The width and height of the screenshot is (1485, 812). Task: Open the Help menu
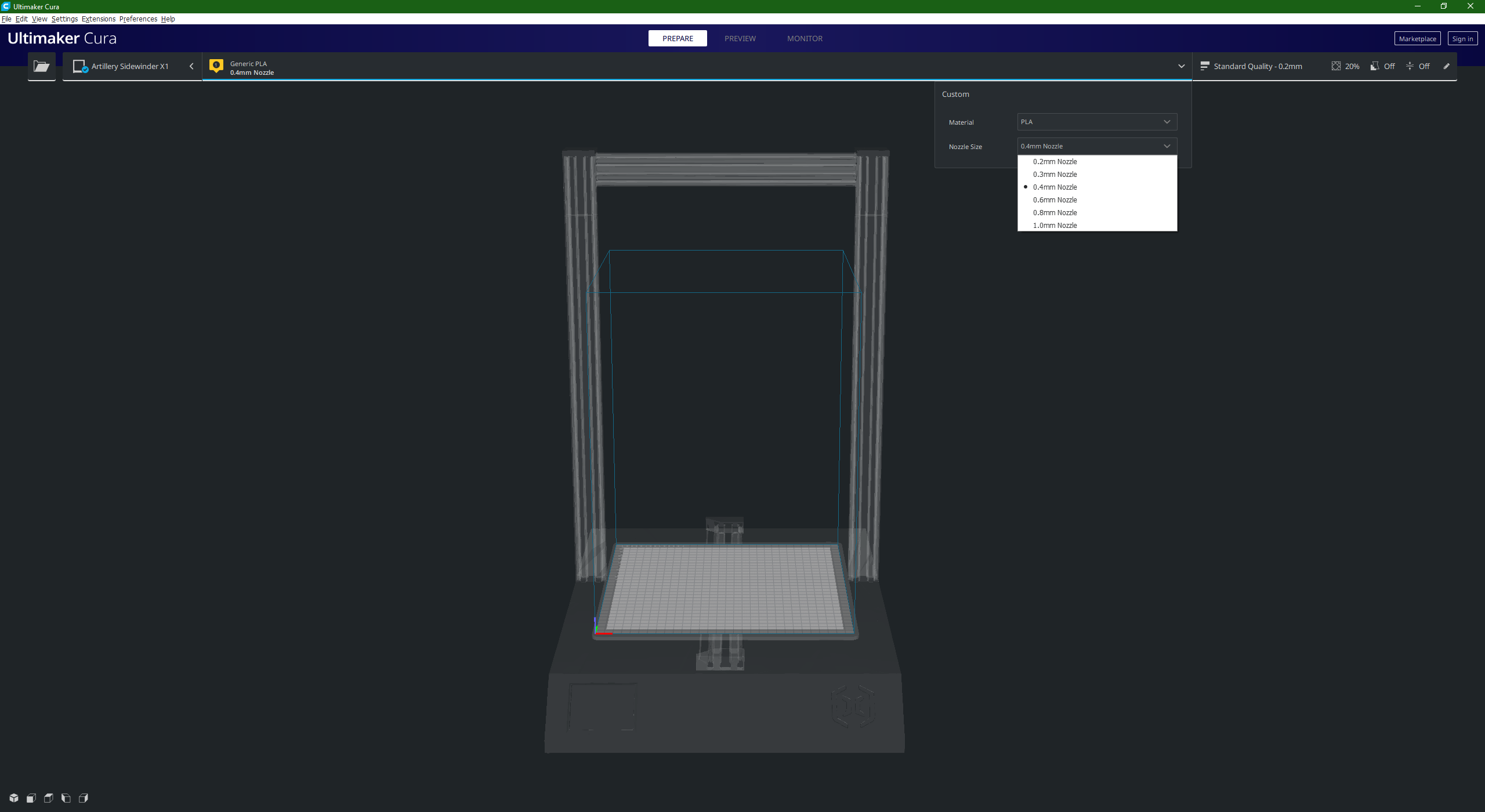point(168,19)
